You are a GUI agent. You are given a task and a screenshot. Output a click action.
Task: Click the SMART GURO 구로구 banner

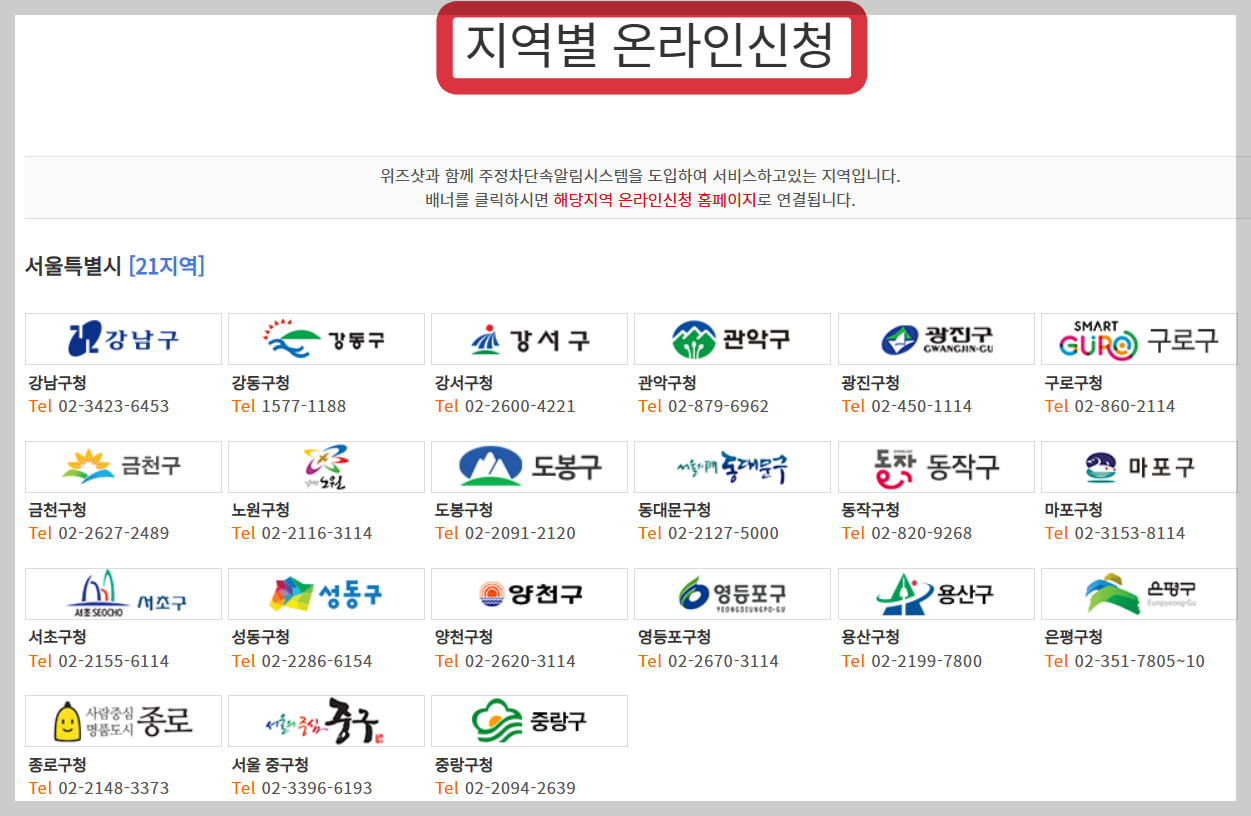coord(1139,339)
